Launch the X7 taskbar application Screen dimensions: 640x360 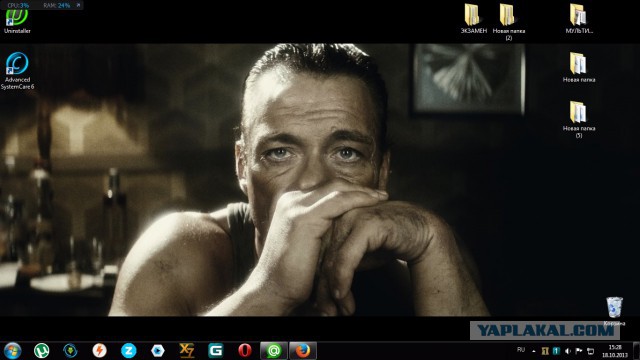coord(187,351)
